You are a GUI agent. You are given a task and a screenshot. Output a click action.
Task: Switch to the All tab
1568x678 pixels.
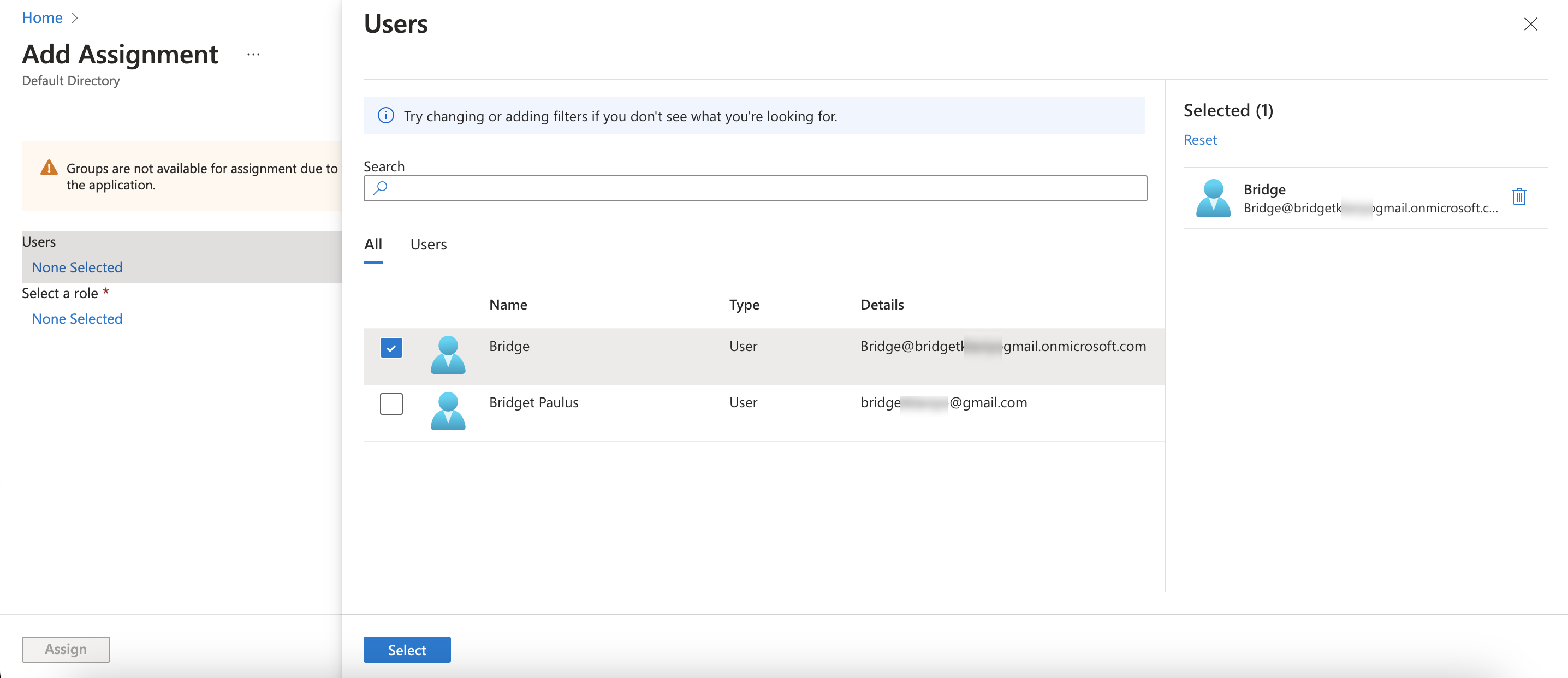[373, 243]
